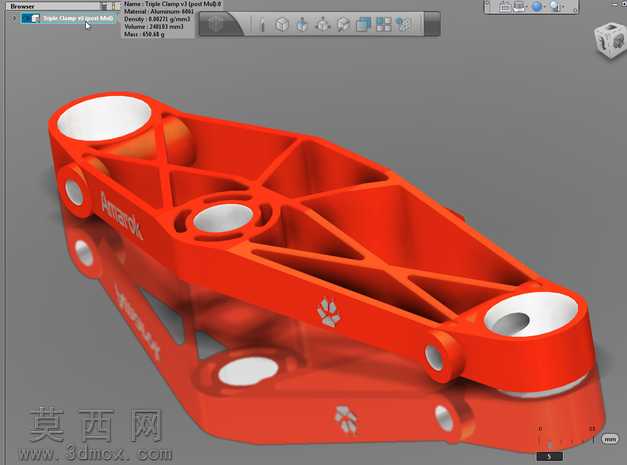
Task: Click the blue spheres cluster icon
Action: 403,25
